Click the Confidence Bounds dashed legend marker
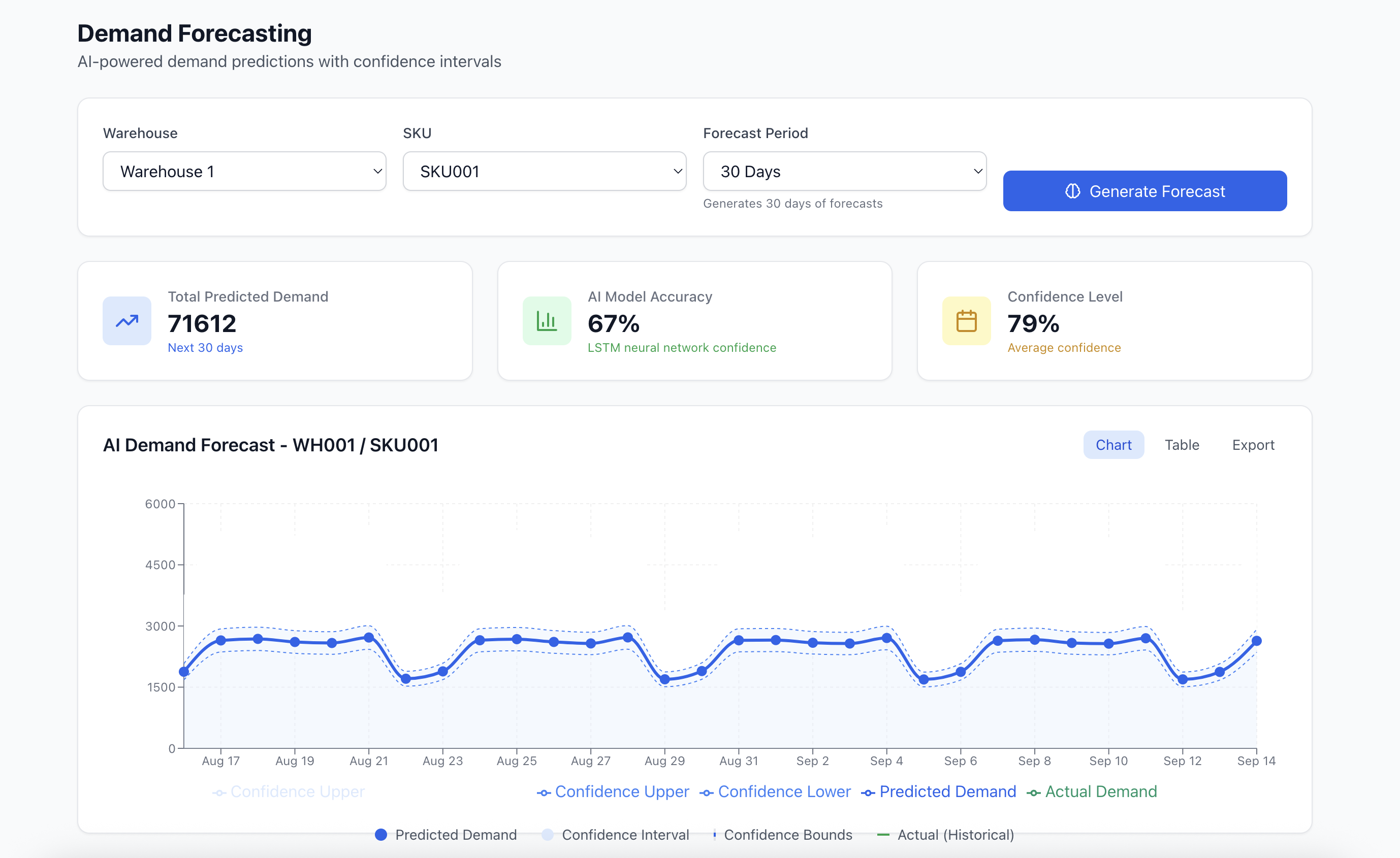The height and width of the screenshot is (858, 1400). [714, 834]
